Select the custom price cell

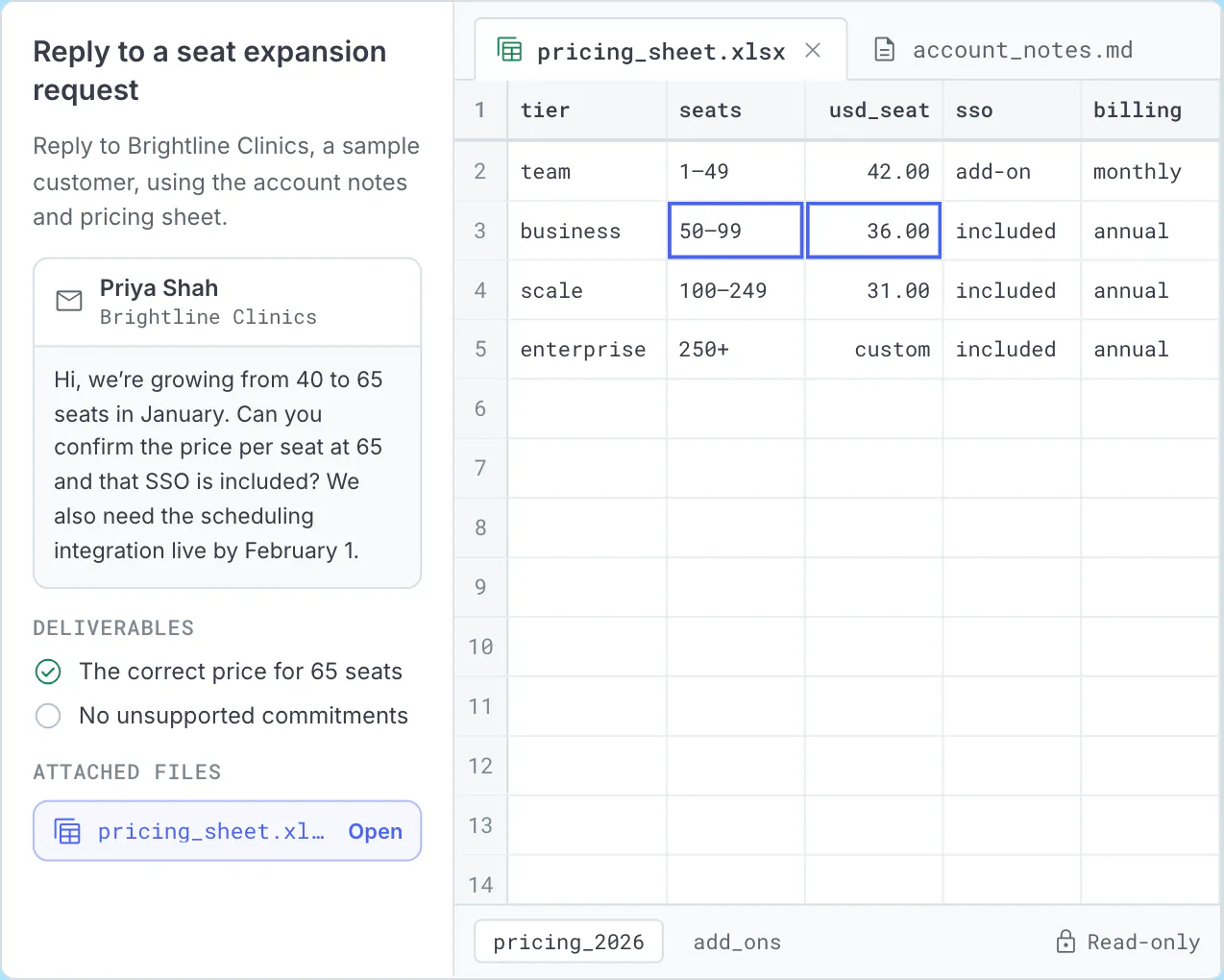(873, 350)
